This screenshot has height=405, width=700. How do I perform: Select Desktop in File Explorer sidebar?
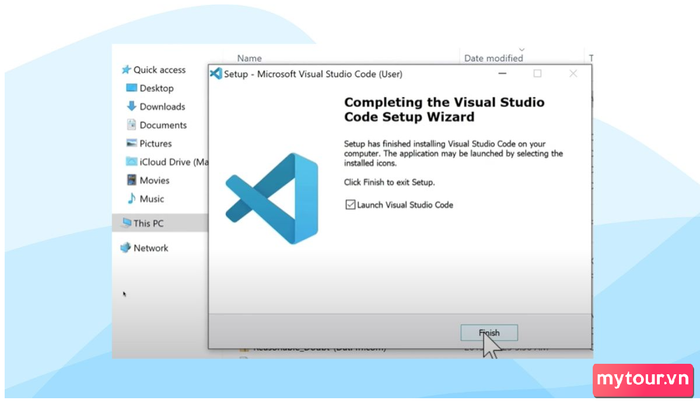pyautogui.click(x=156, y=88)
